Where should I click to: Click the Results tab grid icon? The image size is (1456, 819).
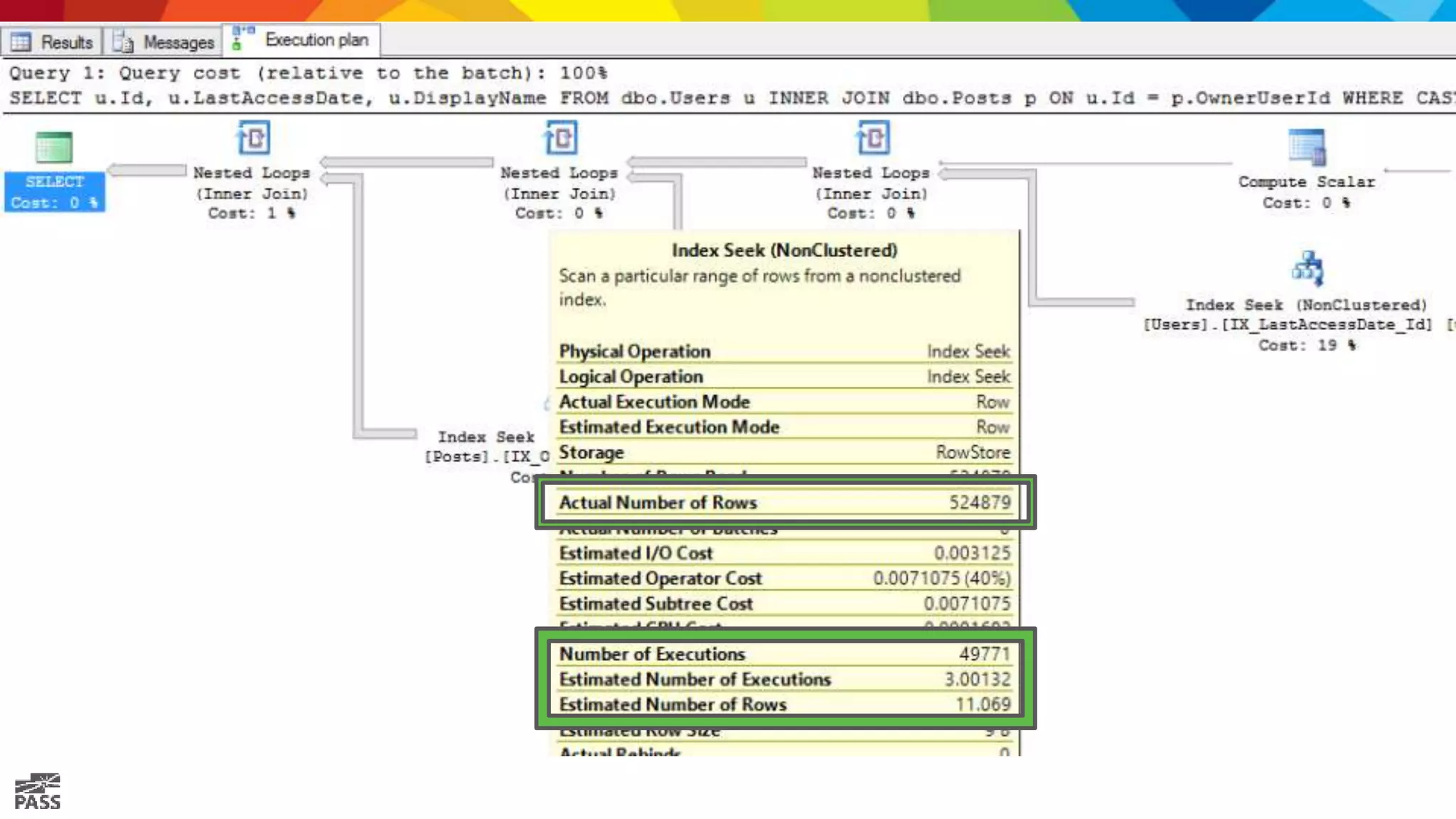[x=21, y=42]
